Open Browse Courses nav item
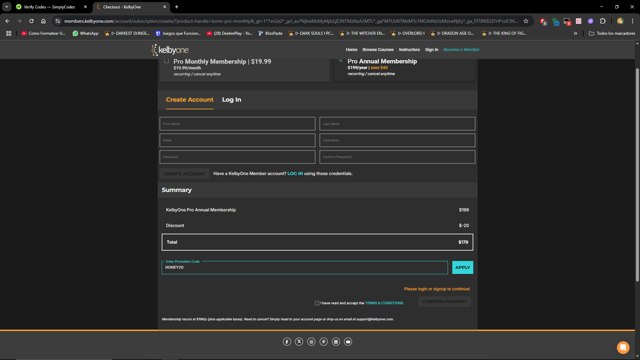640x360 pixels. [x=378, y=50]
